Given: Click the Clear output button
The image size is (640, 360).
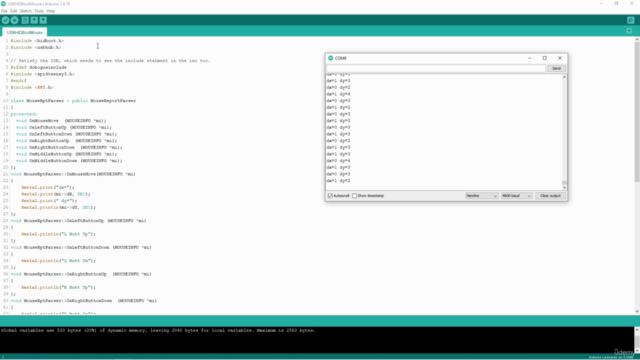Looking at the screenshot, I should [550, 196].
